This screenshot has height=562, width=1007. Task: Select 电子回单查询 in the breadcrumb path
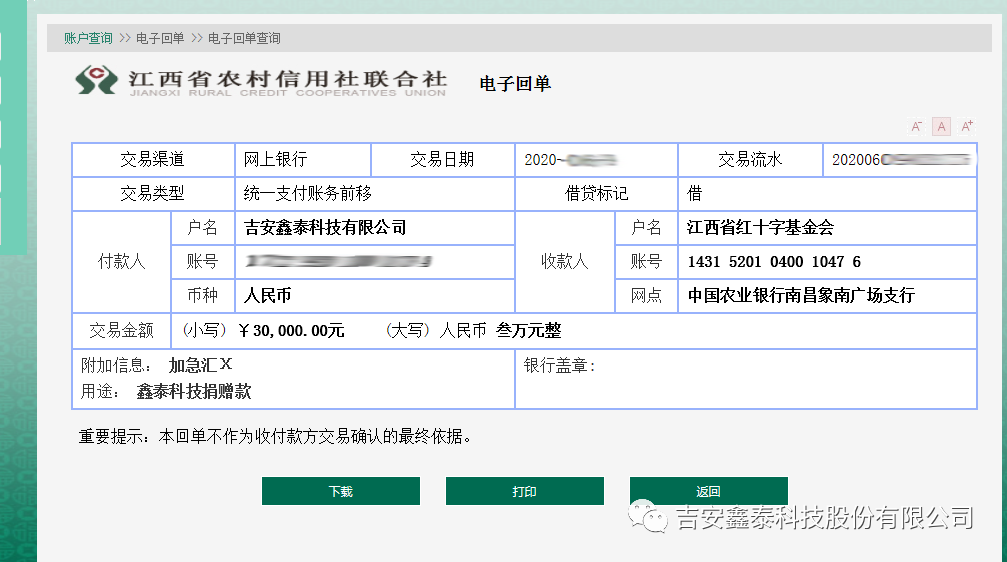pyautogui.click(x=244, y=38)
